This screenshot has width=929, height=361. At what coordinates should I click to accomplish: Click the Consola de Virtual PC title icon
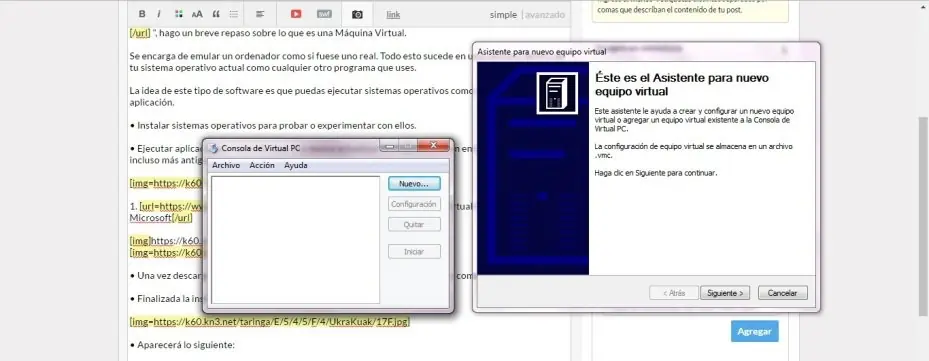click(213, 148)
